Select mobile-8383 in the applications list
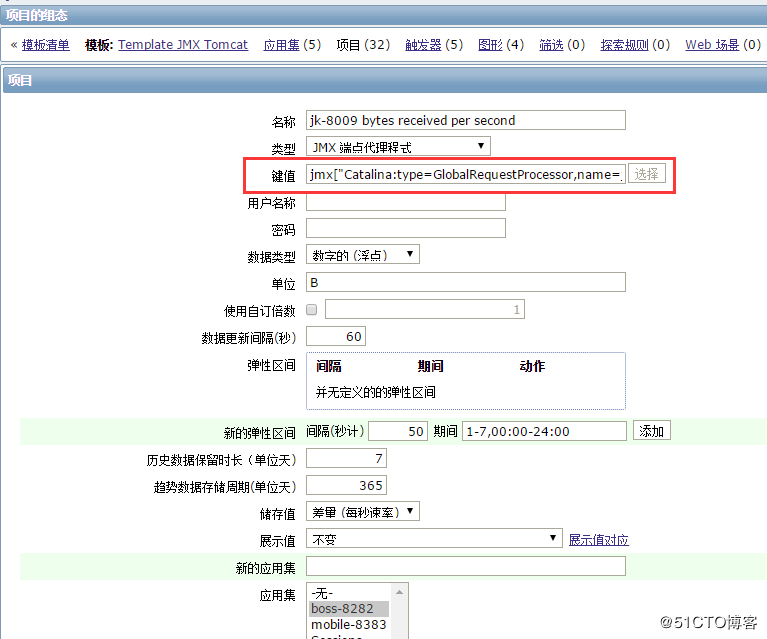This screenshot has height=639, width=767. [x=349, y=625]
